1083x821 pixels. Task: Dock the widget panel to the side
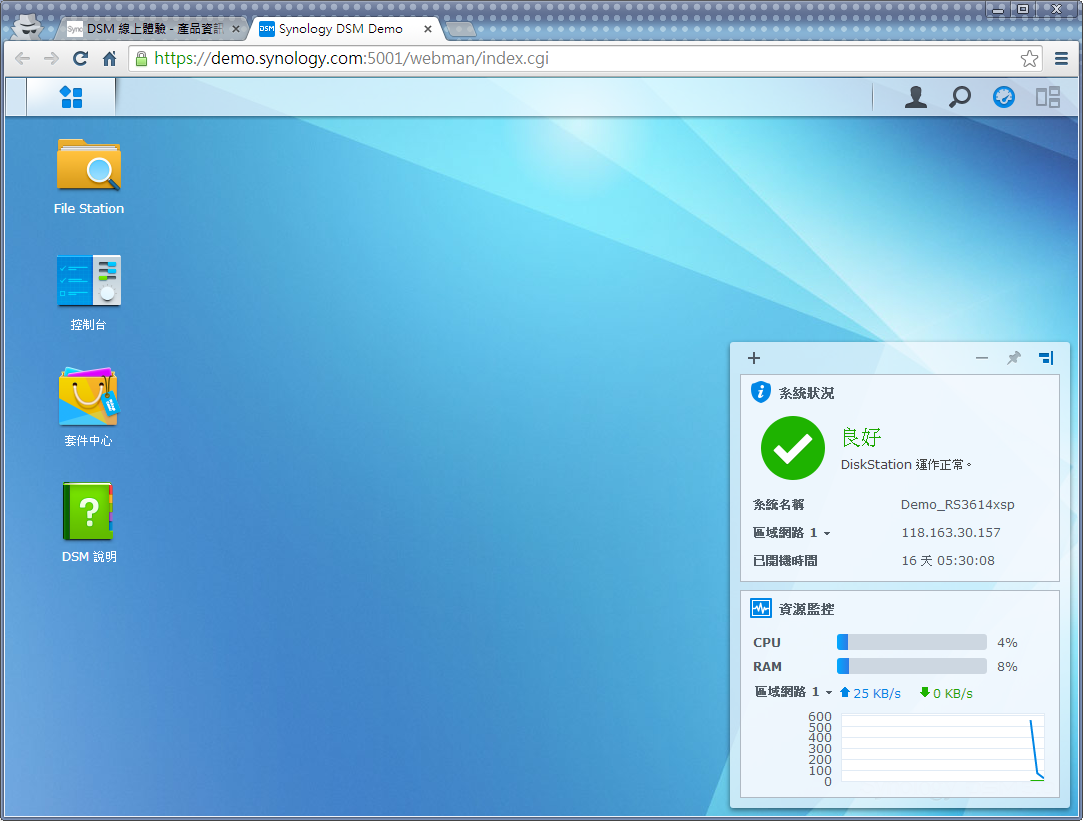point(1046,358)
